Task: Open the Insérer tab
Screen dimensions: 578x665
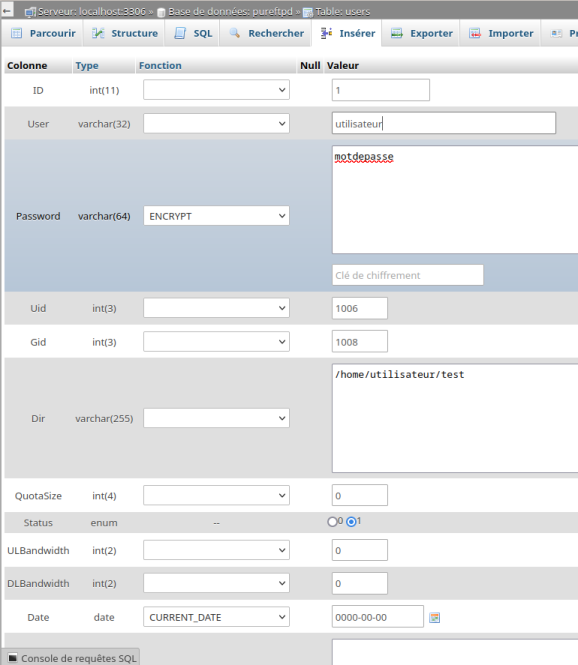Action: (348, 33)
